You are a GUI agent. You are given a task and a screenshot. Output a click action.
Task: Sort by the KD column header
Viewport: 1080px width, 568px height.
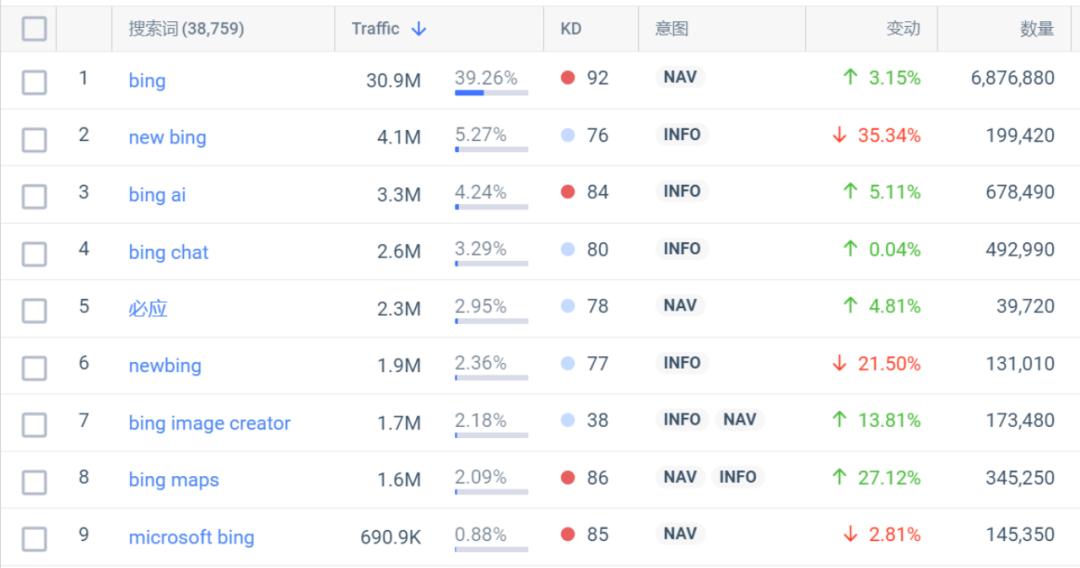coord(570,29)
